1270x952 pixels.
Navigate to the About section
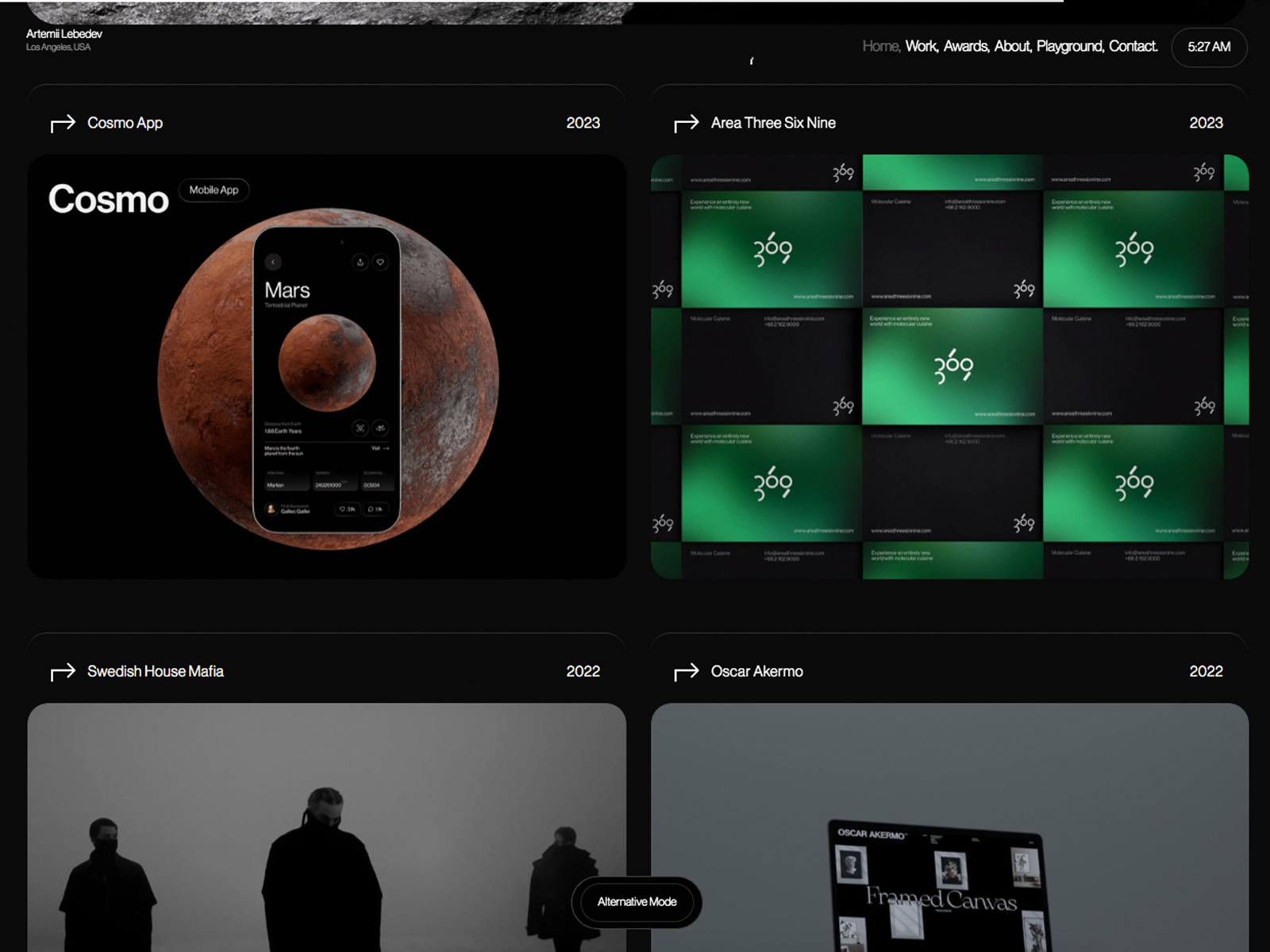coord(1012,47)
